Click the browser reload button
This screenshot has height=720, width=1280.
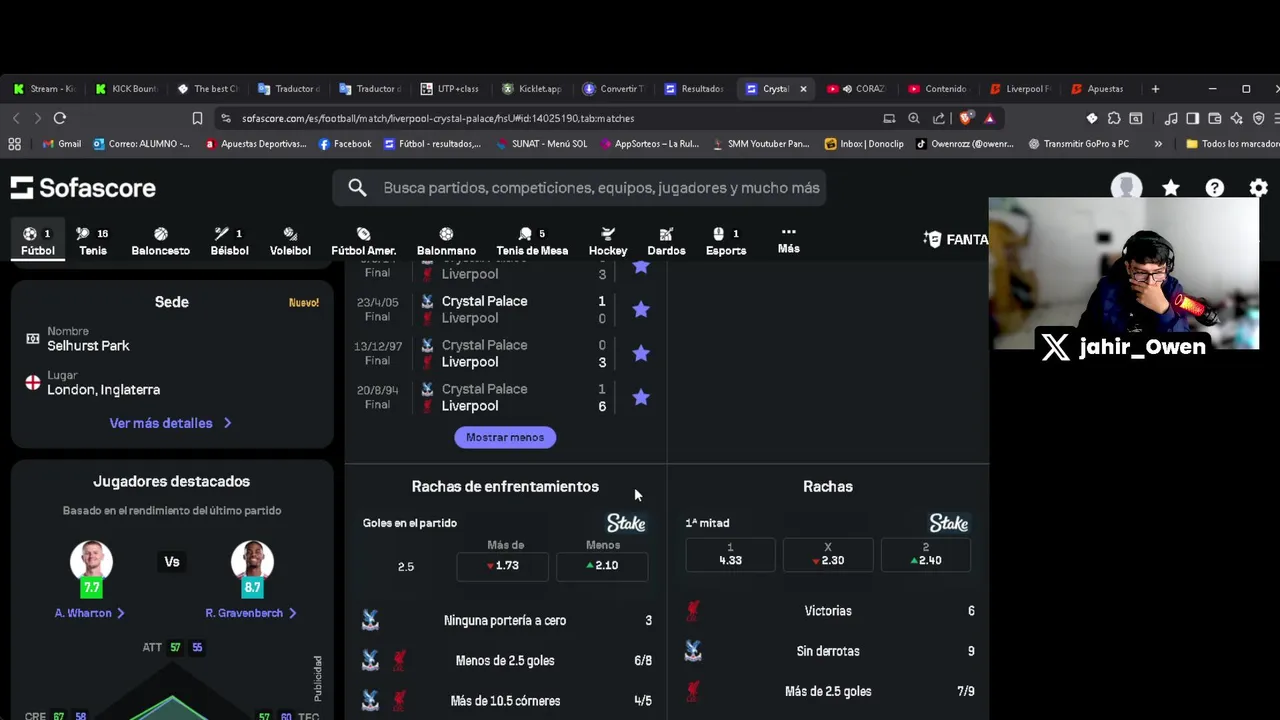point(60,118)
